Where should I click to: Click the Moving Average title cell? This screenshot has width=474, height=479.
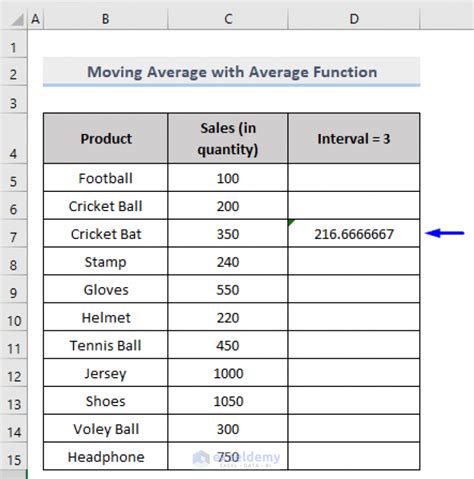click(x=231, y=72)
